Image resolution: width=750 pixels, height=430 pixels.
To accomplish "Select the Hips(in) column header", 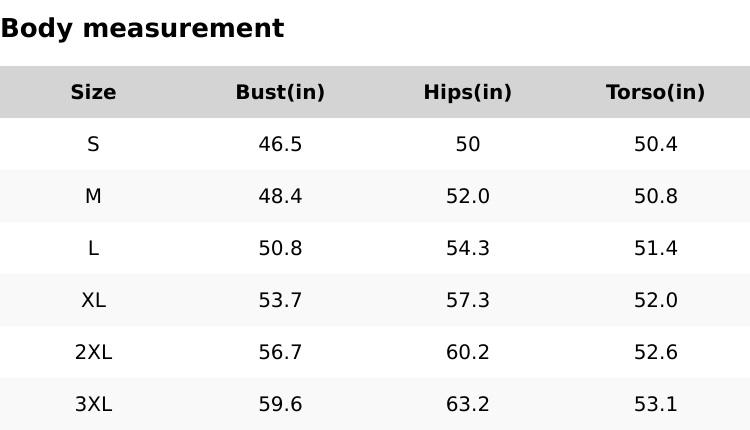I will click(x=467, y=92).
